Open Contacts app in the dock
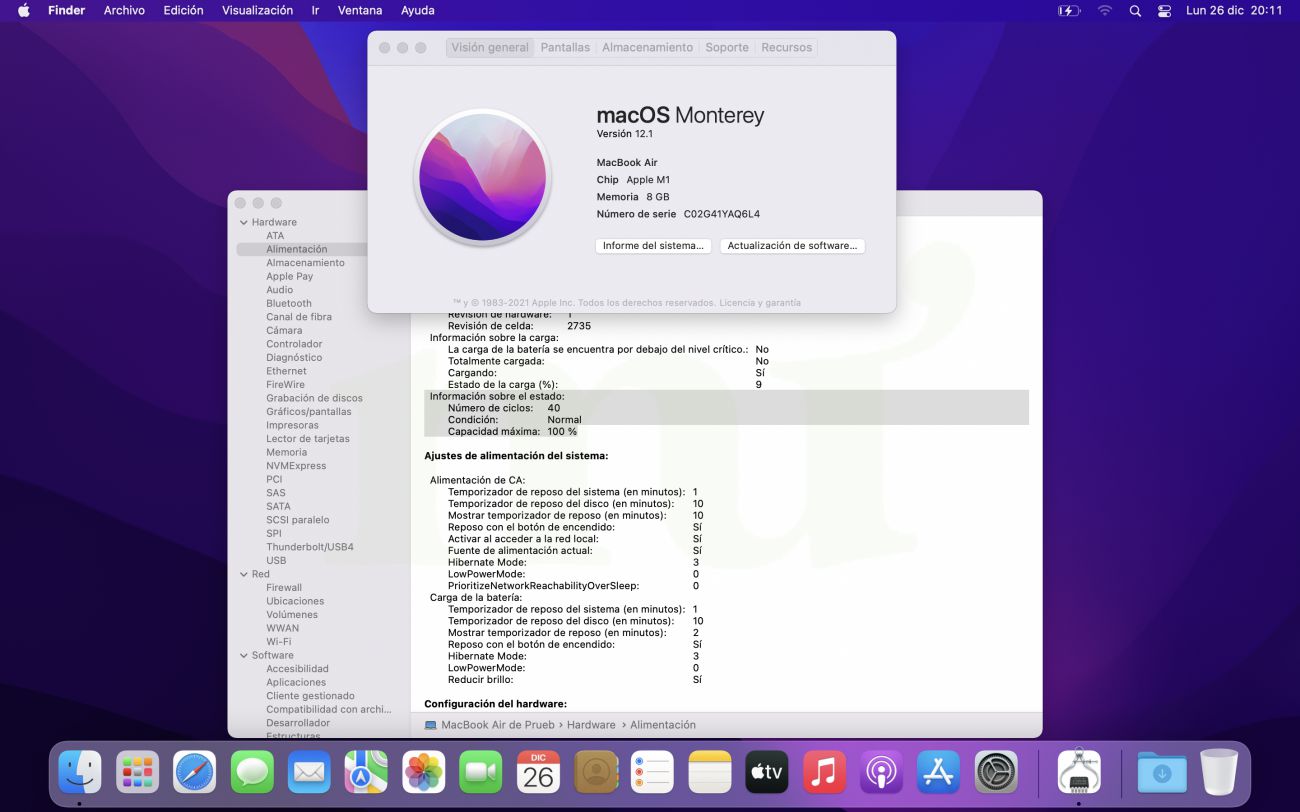 click(x=596, y=772)
